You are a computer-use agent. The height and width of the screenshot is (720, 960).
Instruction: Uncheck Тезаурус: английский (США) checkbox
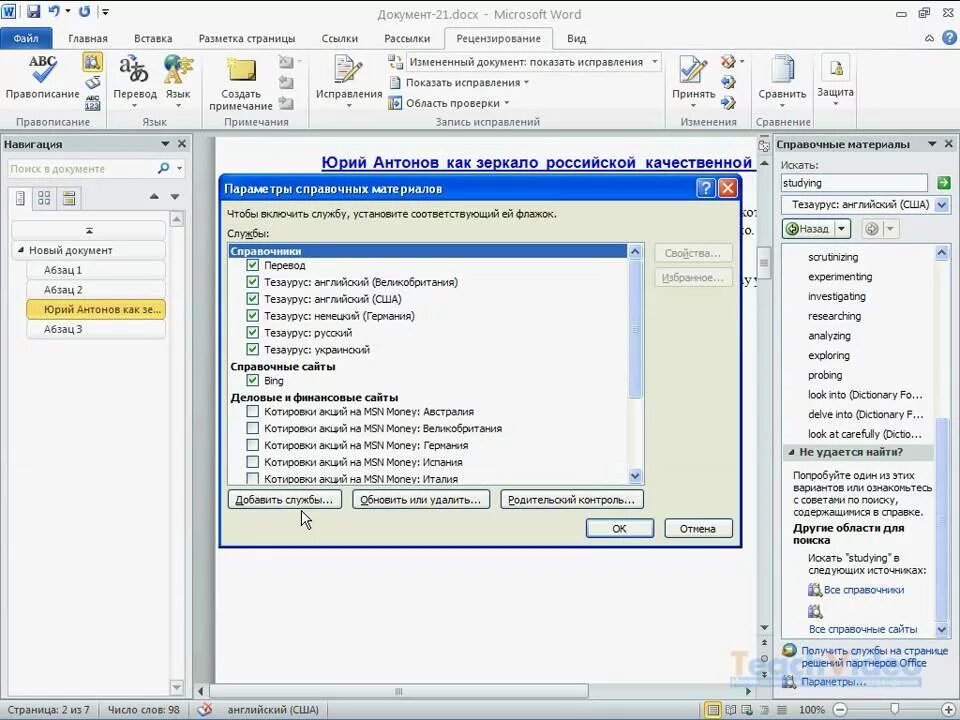tap(252, 299)
